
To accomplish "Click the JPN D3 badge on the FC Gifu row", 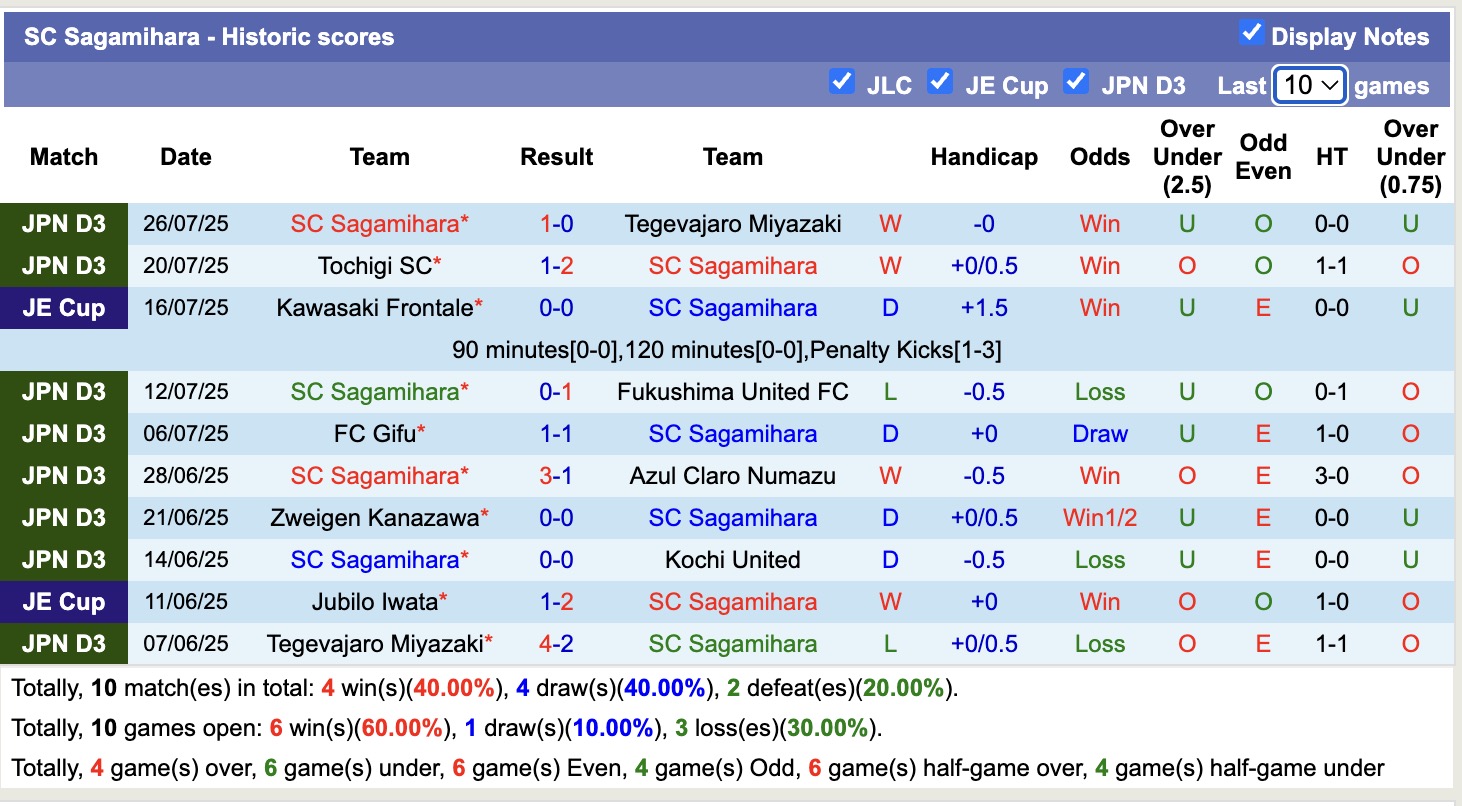I will pos(63,434).
